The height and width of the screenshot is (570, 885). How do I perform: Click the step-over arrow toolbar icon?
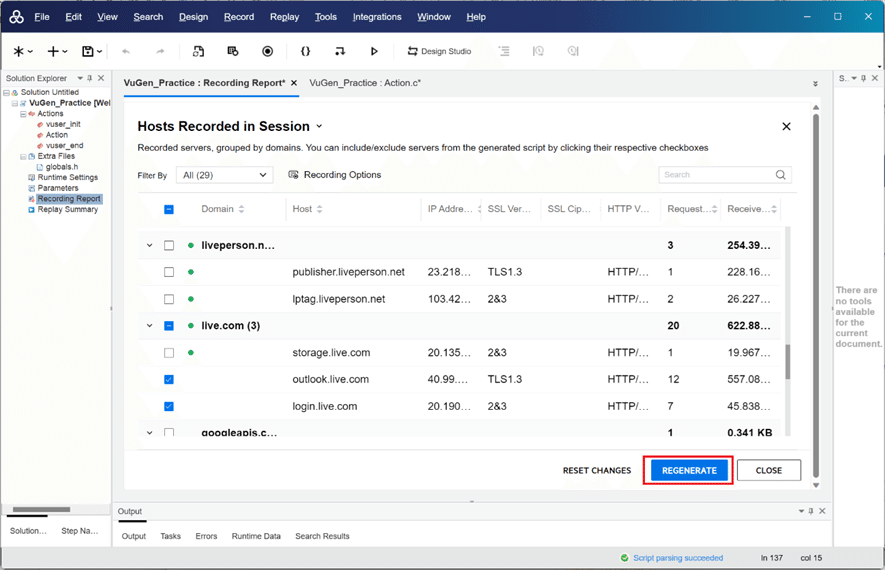click(340, 51)
